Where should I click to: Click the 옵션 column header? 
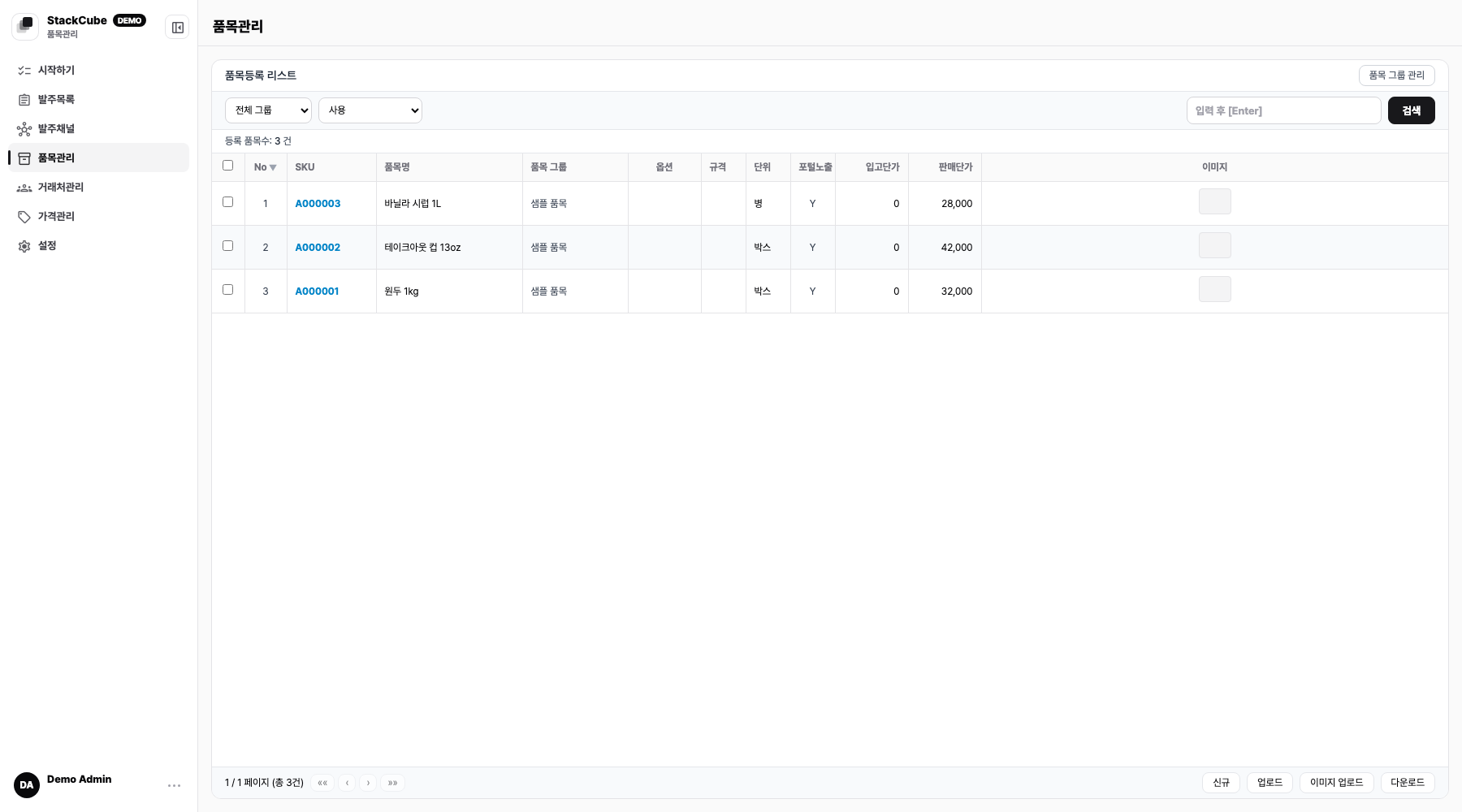pos(664,167)
